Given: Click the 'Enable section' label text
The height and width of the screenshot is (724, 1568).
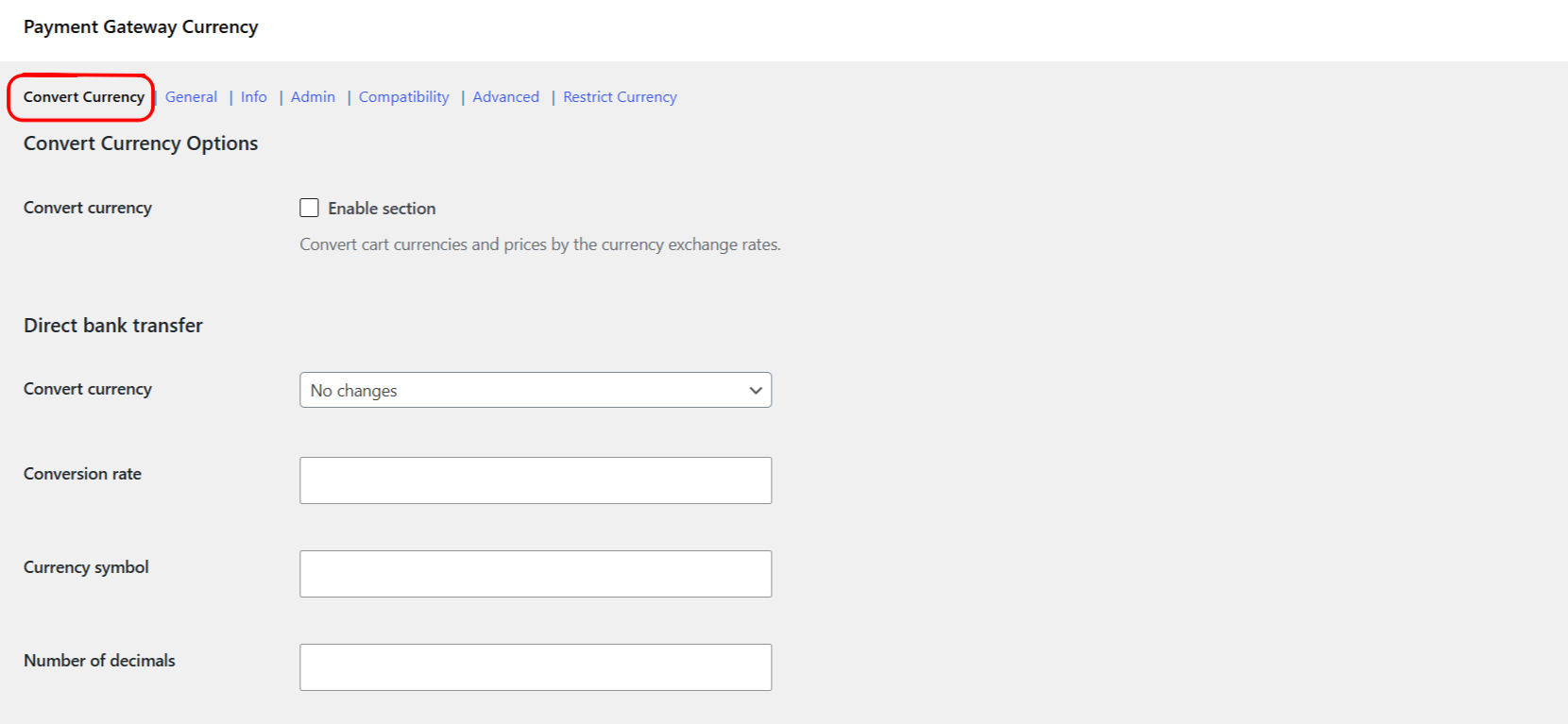Looking at the screenshot, I should (382, 209).
